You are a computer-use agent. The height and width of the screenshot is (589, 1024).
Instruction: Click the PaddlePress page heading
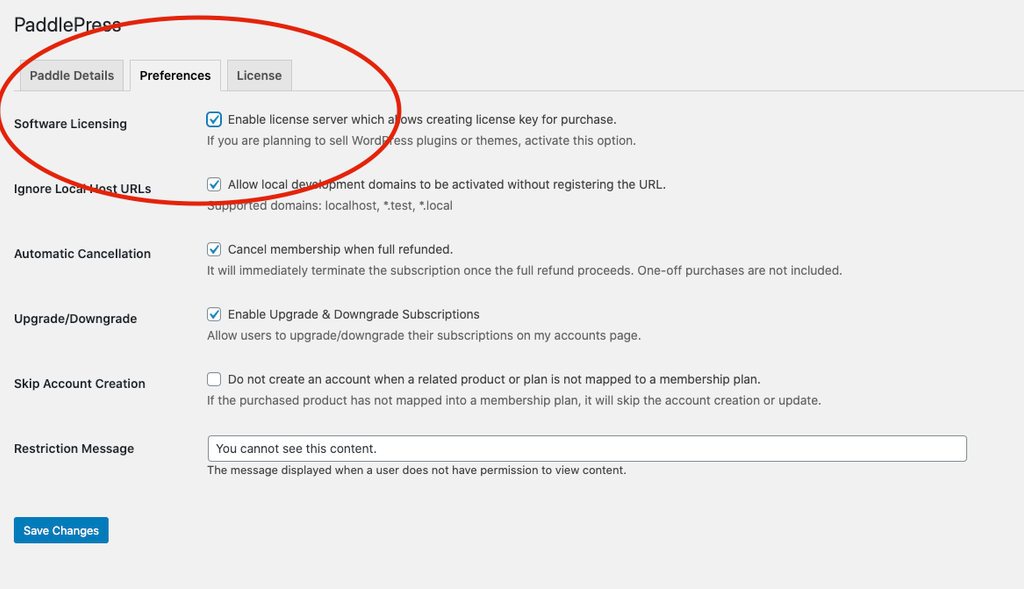point(67,24)
